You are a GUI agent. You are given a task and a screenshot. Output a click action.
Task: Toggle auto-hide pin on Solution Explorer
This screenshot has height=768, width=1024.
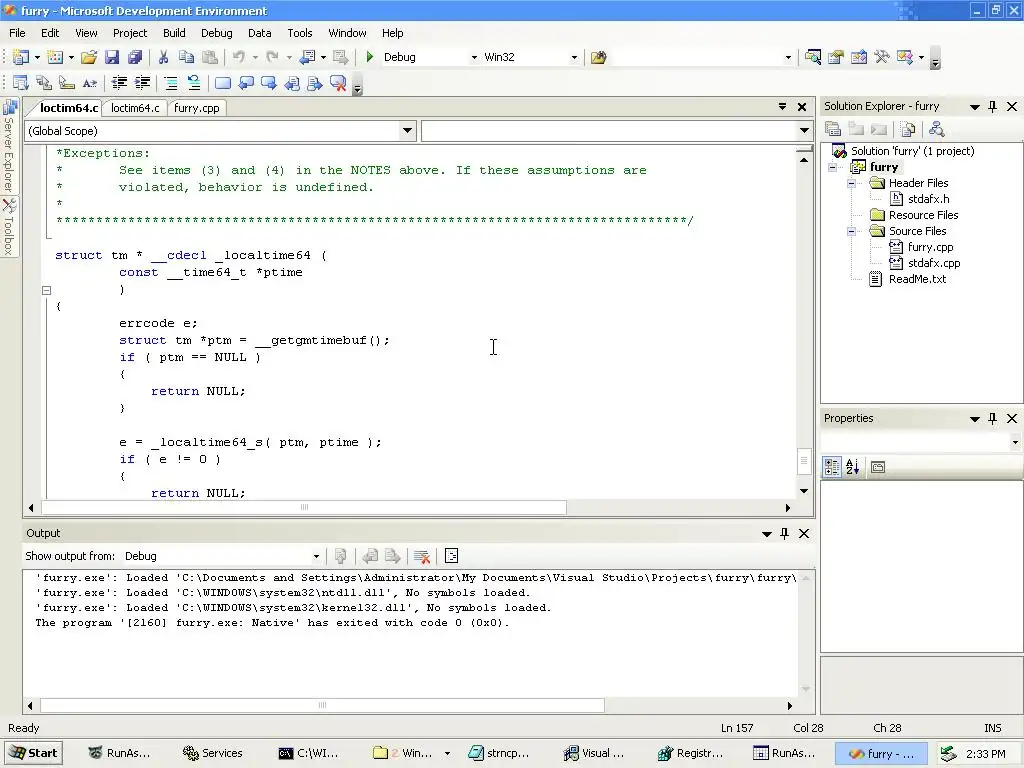(993, 106)
